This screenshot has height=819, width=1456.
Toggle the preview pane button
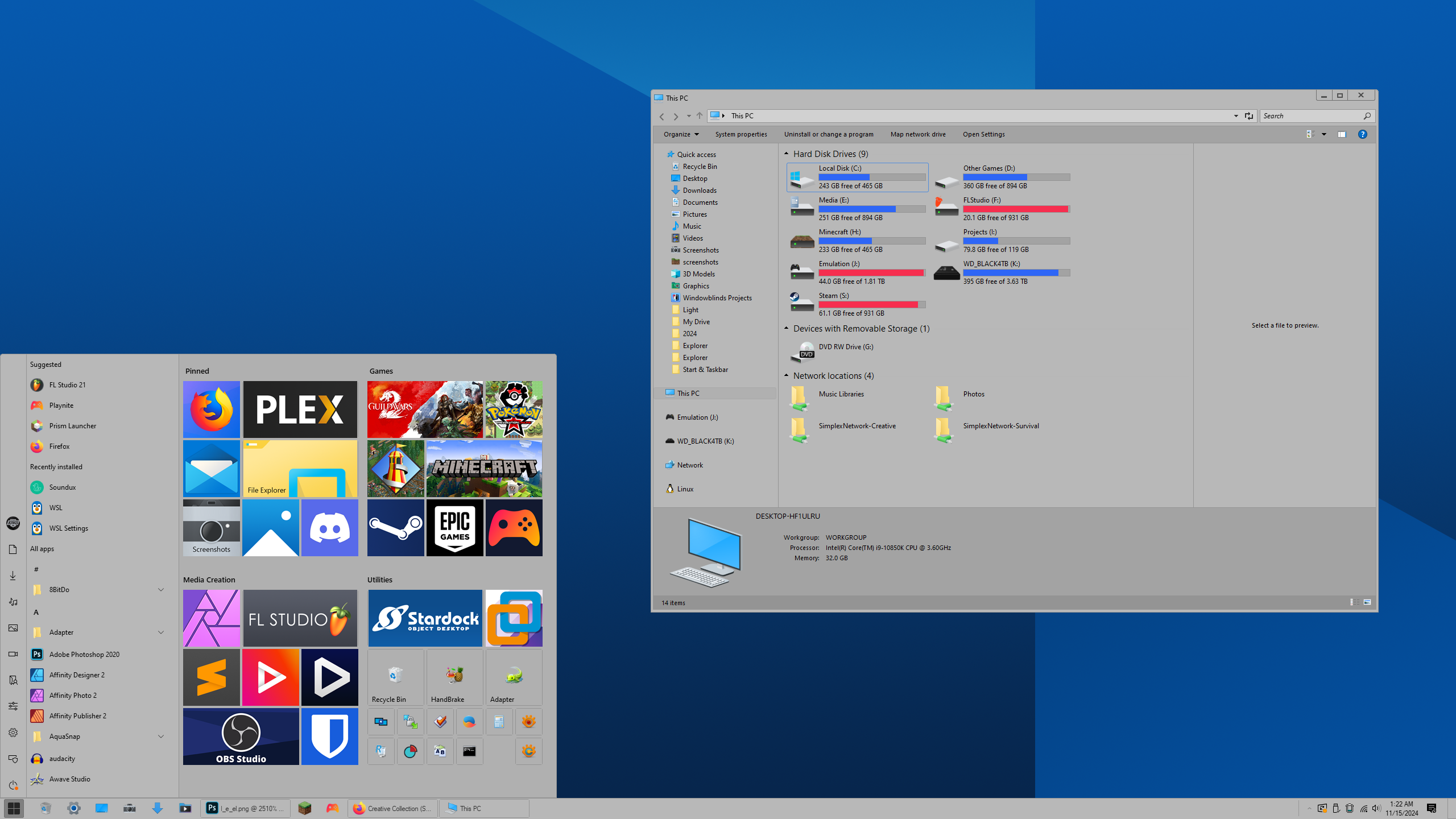tap(1342, 134)
